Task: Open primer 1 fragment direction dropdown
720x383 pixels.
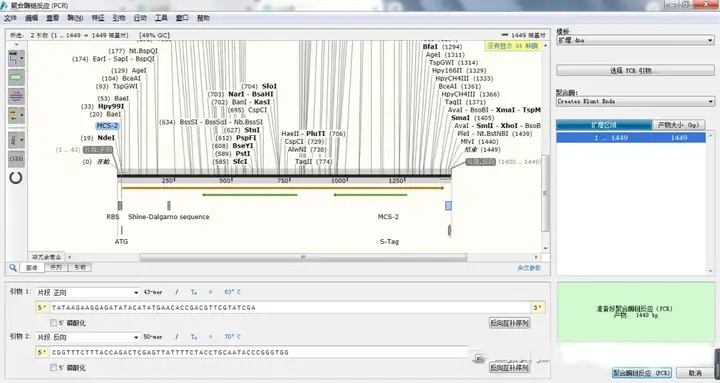Action: click(88, 292)
